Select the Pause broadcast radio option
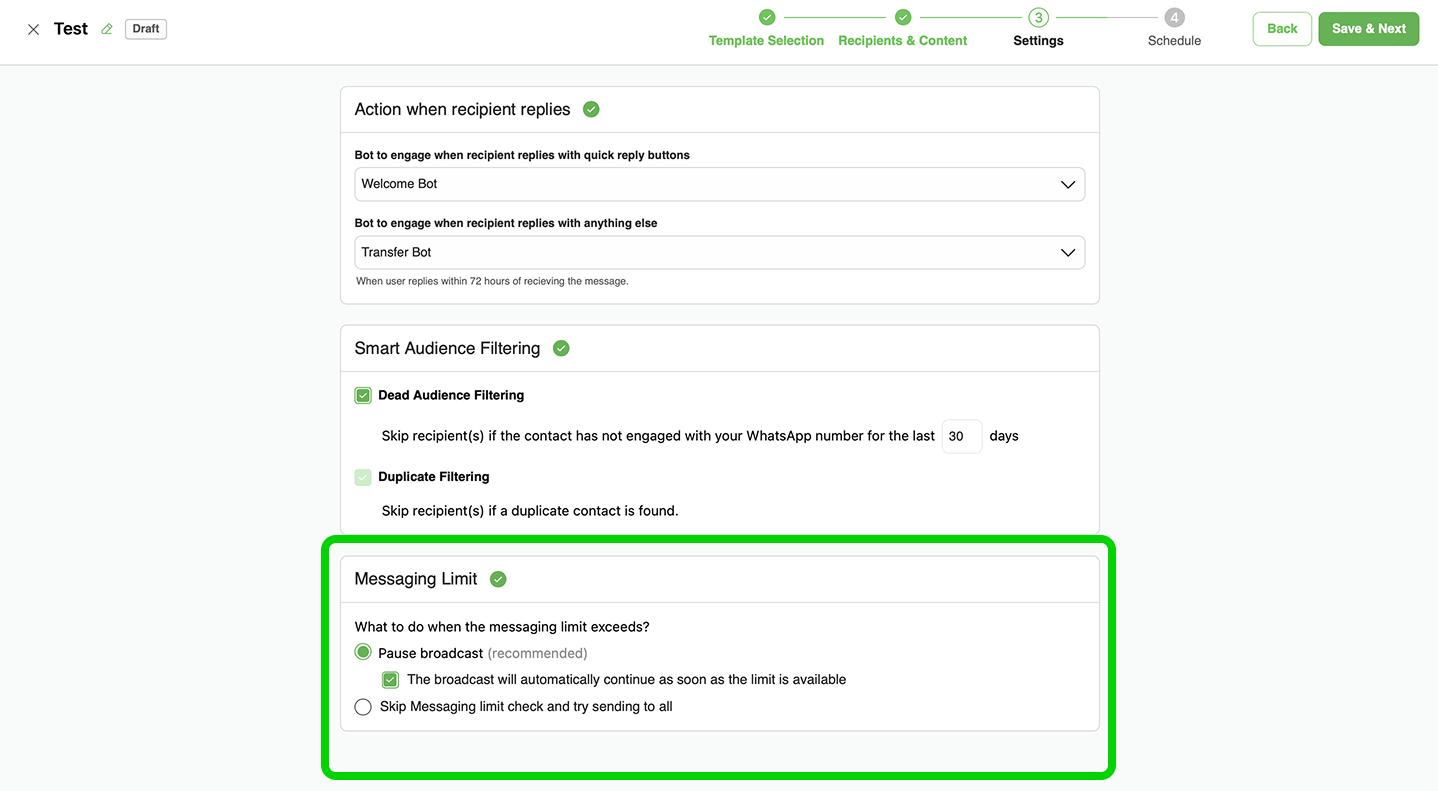This screenshot has height=791, width=1438. tap(363, 653)
